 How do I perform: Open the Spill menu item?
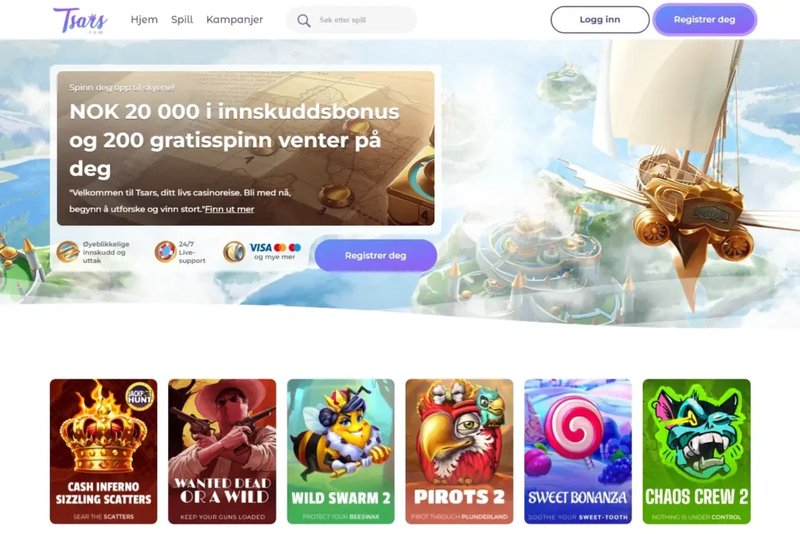[182, 19]
